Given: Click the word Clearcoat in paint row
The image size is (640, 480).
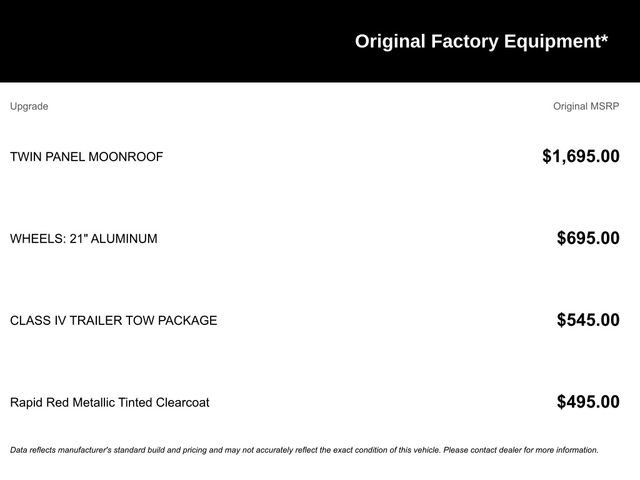Looking at the screenshot, I should pyautogui.click(x=182, y=402).
